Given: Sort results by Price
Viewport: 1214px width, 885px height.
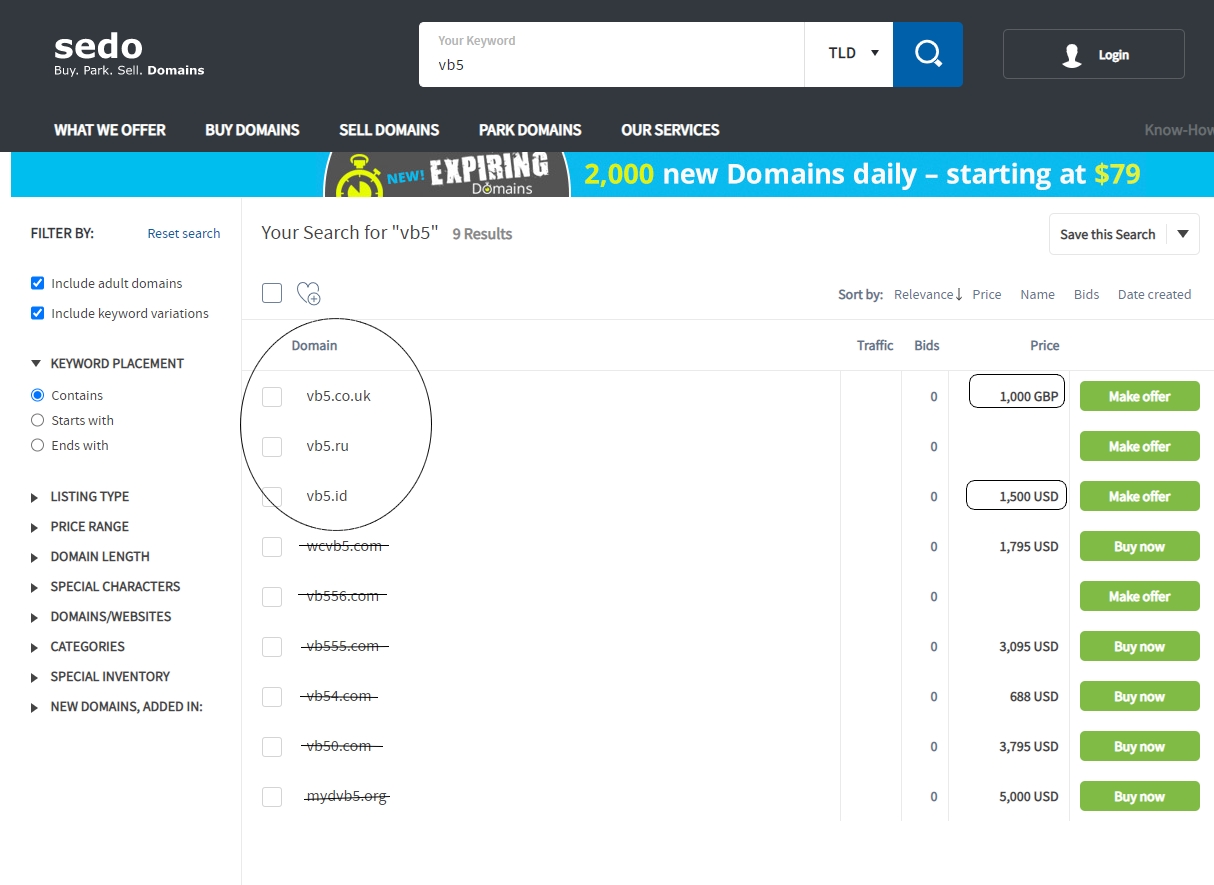Looking at the screenshot, I should [987, 294].
